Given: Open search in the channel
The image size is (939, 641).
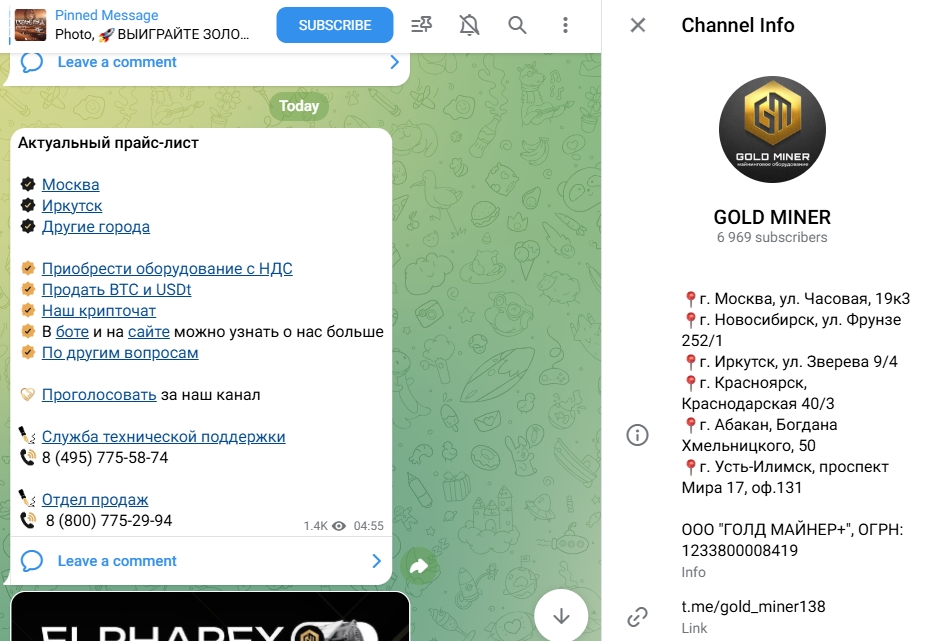Looking at the screenshot, I should pyautogui.click(x=517, y=25).
